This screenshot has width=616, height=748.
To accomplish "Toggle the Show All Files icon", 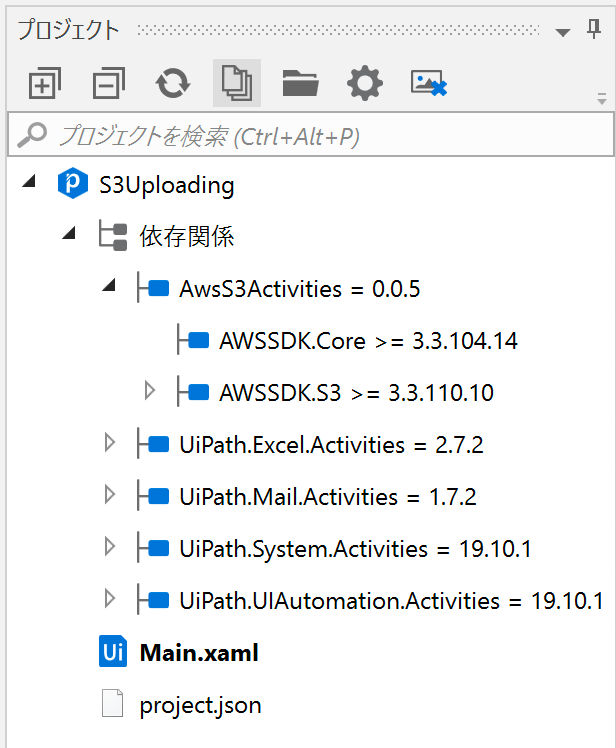I will (x=237, y=84).
